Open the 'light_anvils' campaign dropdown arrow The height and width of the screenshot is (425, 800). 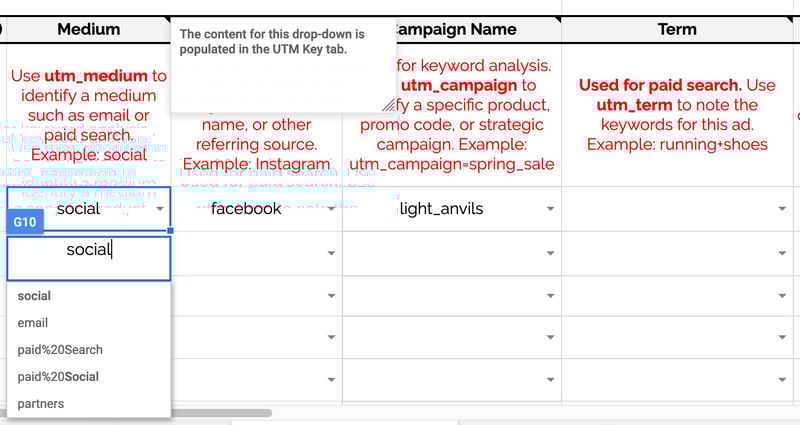coord(550,209)
